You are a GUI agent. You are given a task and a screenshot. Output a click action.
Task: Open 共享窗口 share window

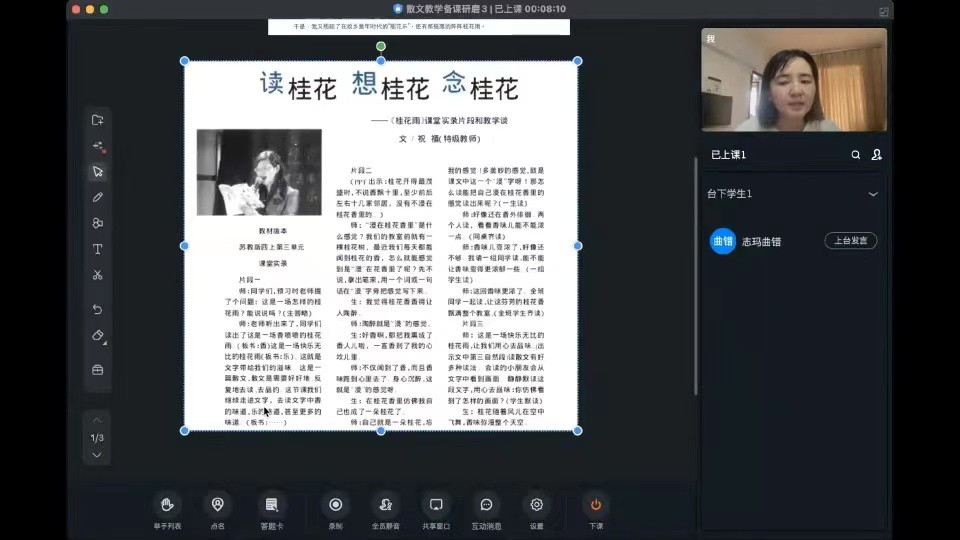435,510
